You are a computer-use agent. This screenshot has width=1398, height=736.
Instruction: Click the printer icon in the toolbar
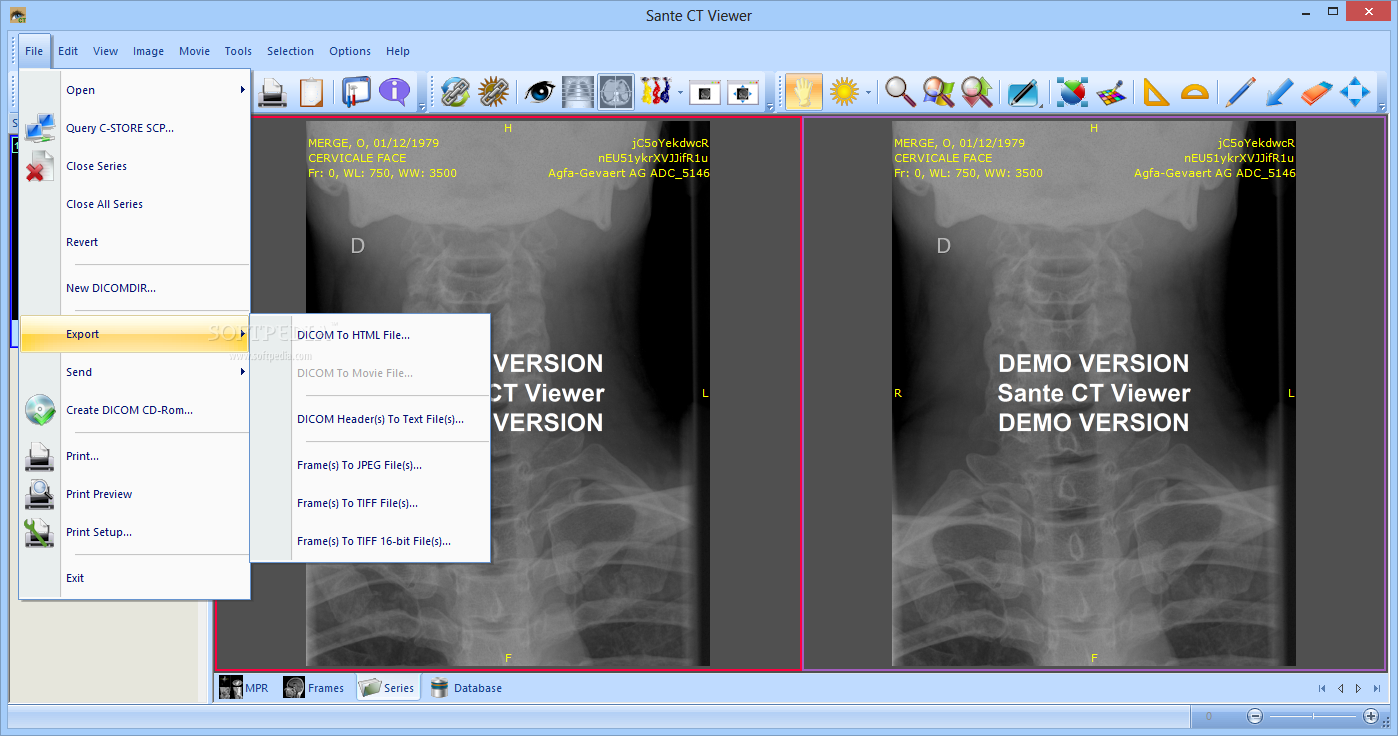[x=273, y=92]
